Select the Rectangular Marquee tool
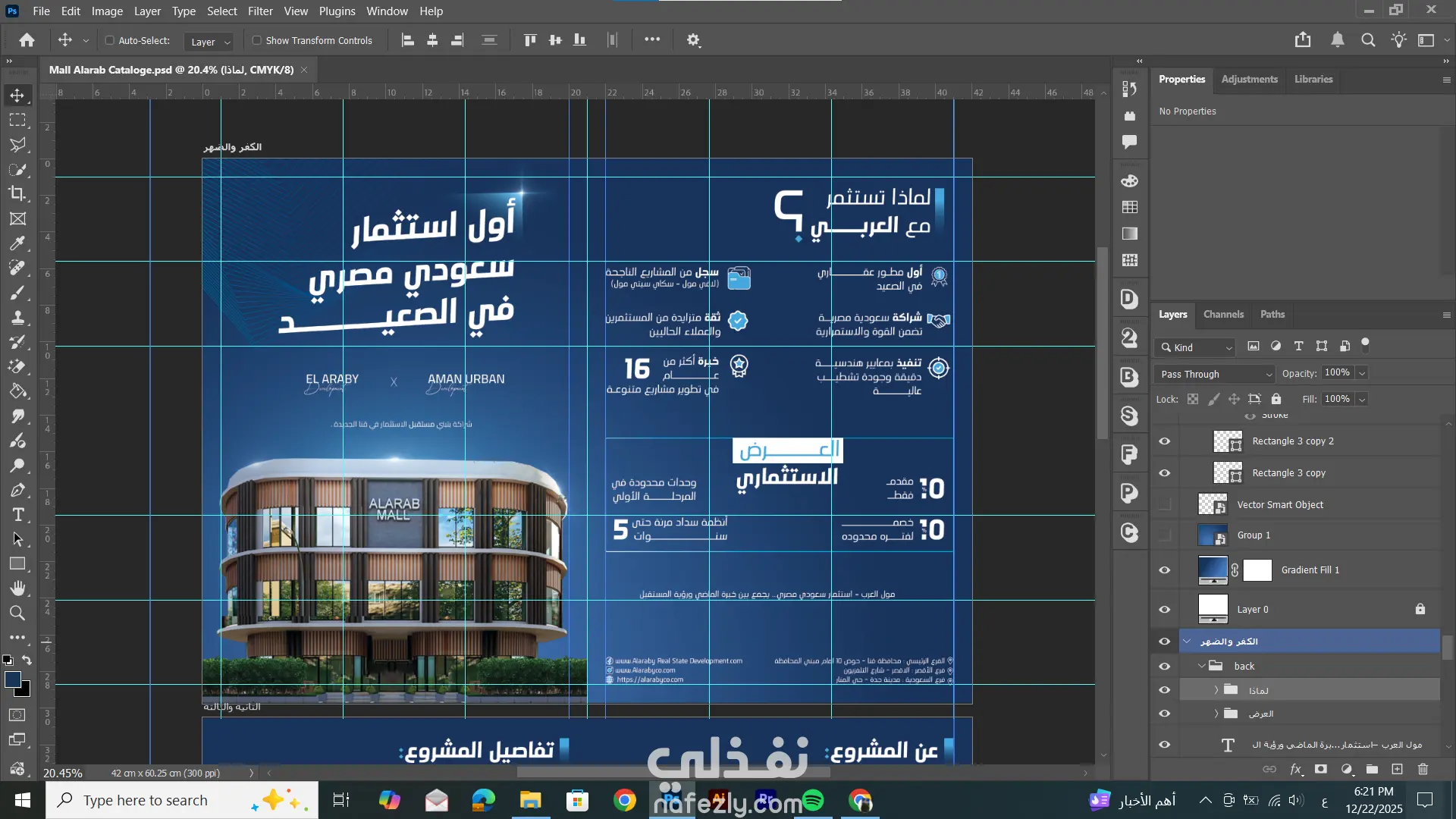This screenshot has width=1456, height=819. (x=17, y=120)
